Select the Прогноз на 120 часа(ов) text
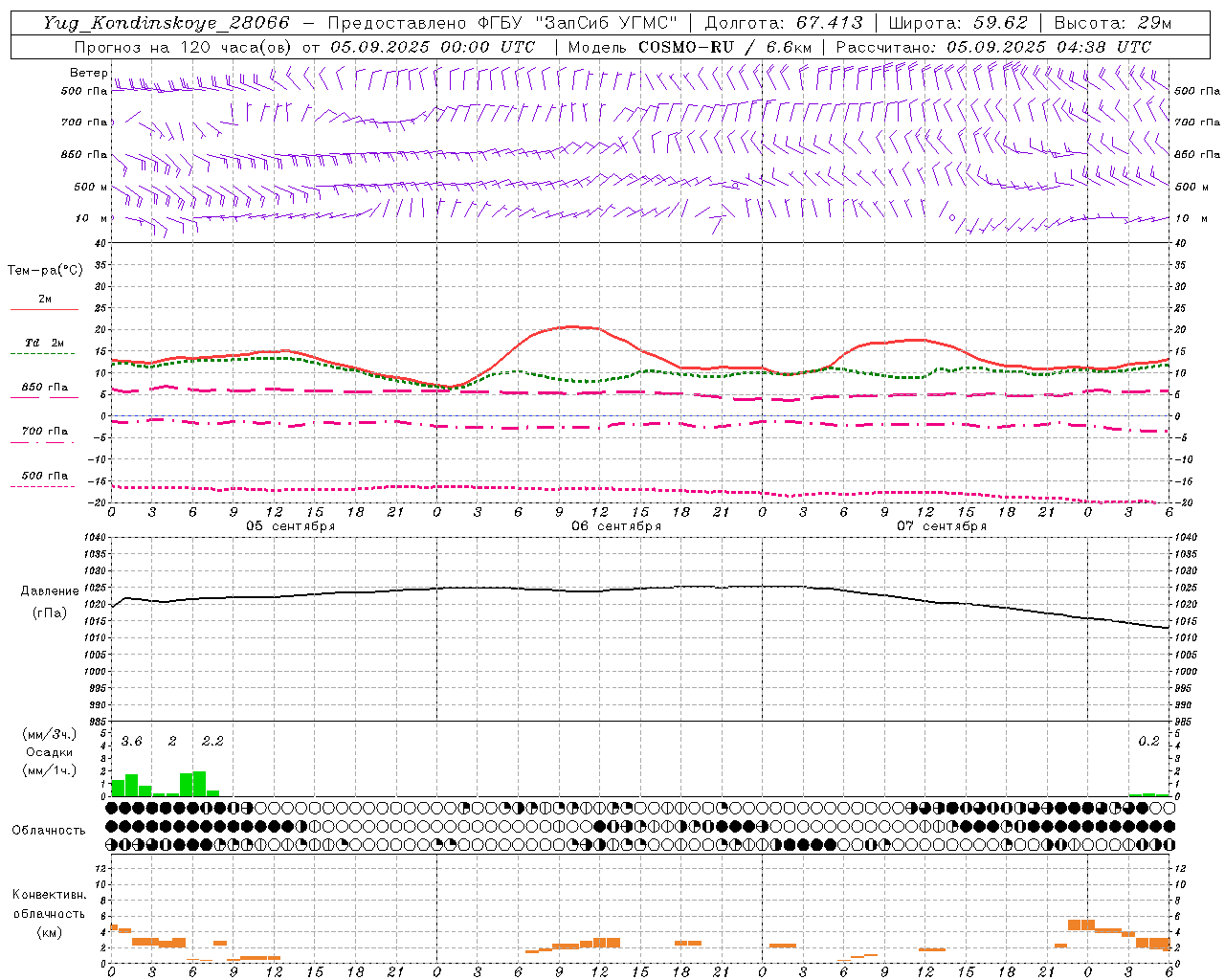This screenshot has height=980, width=1225. pyautogui.click(x=185, y=47)
